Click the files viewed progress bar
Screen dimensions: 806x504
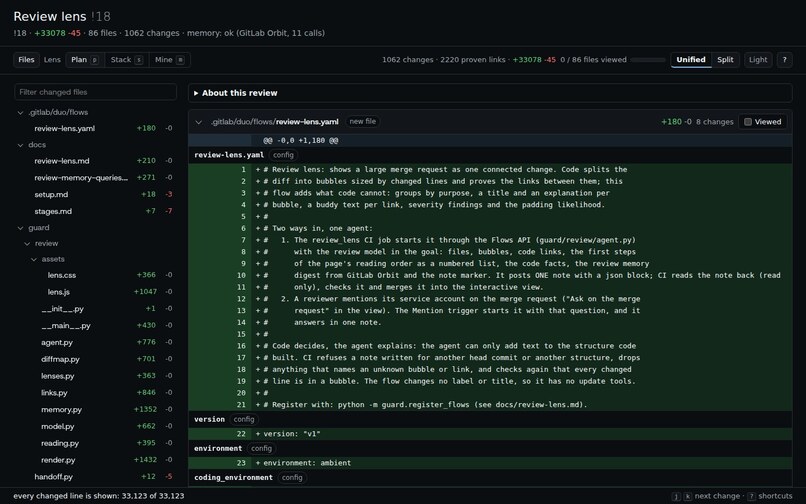tap(648, 60)
